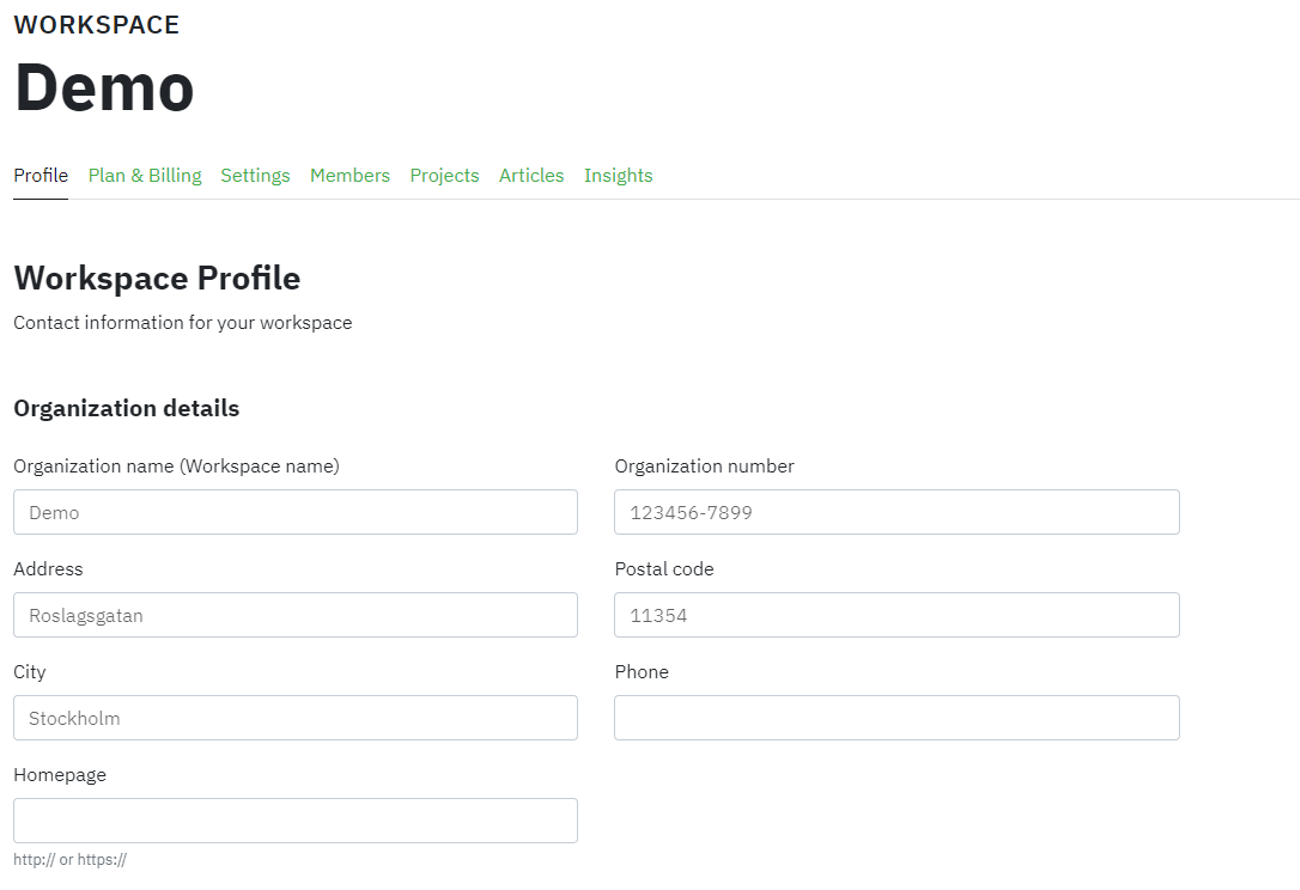Click the 'Contact information for your workspace' text
The image size is (1300, 890).
tap(182, 323)
